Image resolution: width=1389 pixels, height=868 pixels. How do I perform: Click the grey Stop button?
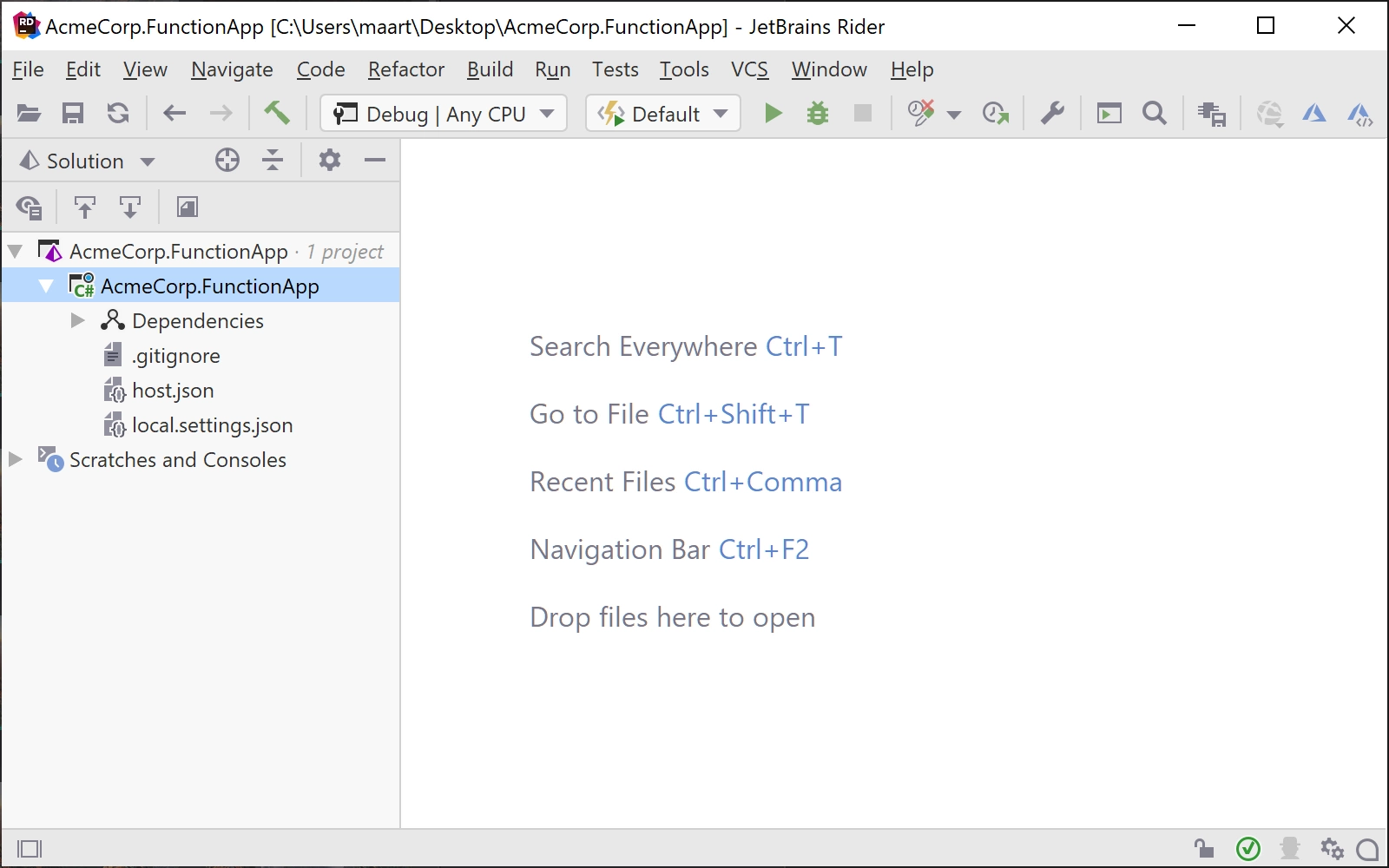[863, 114]
